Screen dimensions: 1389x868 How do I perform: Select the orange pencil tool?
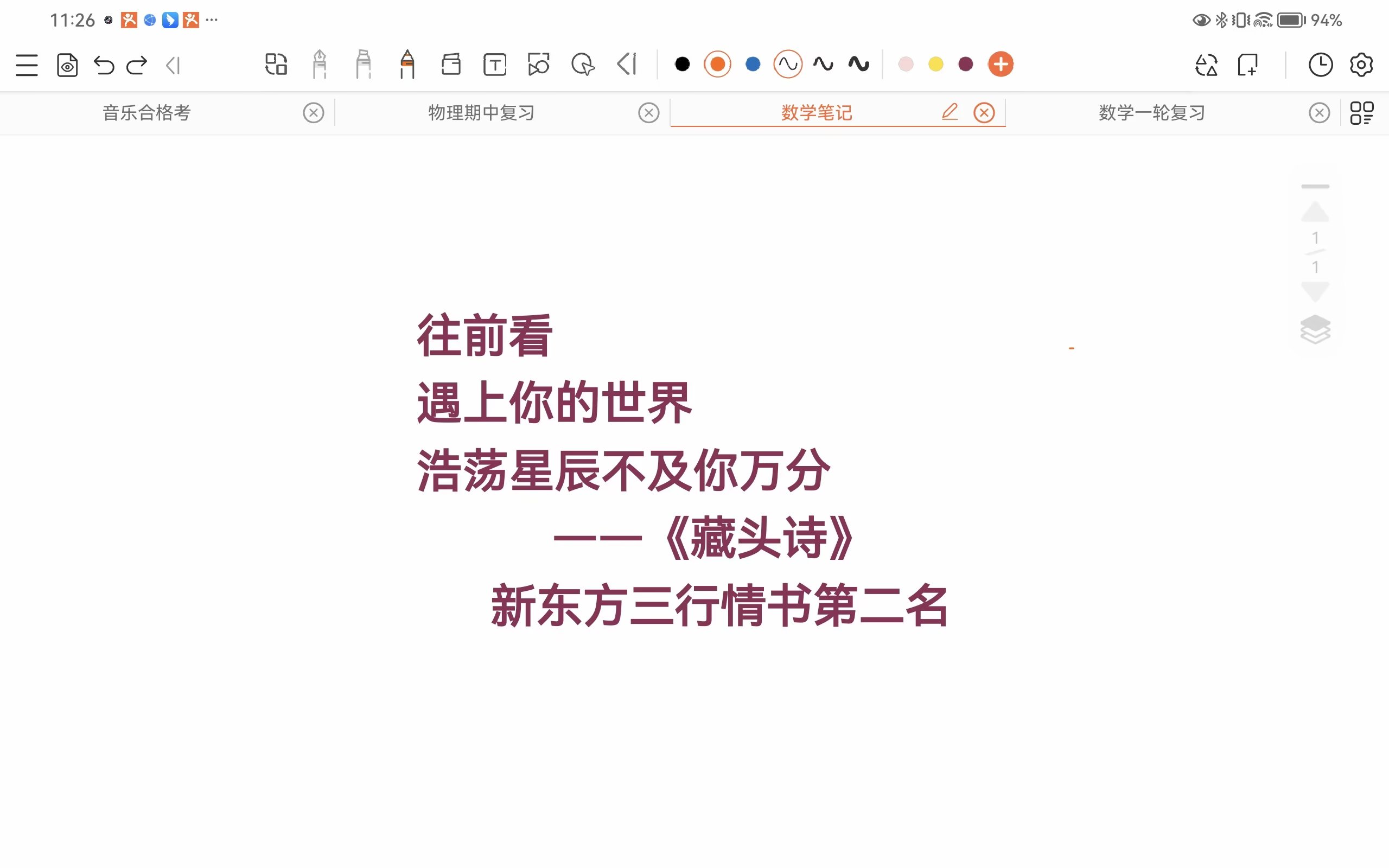coord(407,63)
